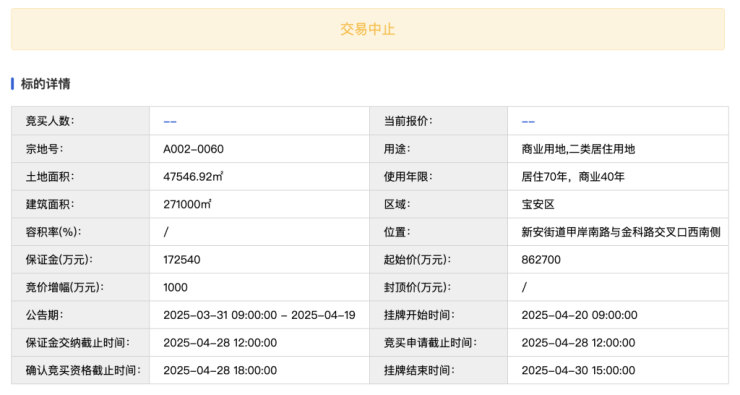This screenshot has height=395, width=740.
Task: Click the 确认竞买资格截止时间 label cell
Action: 81,370
